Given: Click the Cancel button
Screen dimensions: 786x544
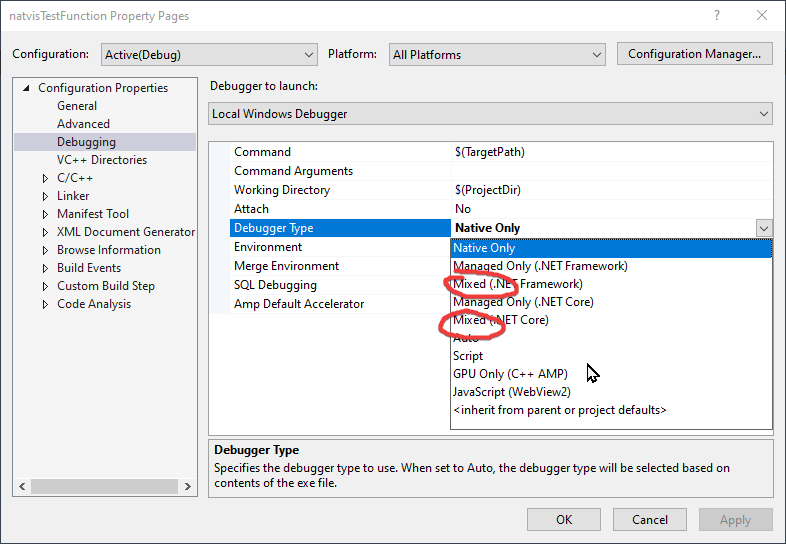Looking at the screenshot, I should [x=650, y=519].
